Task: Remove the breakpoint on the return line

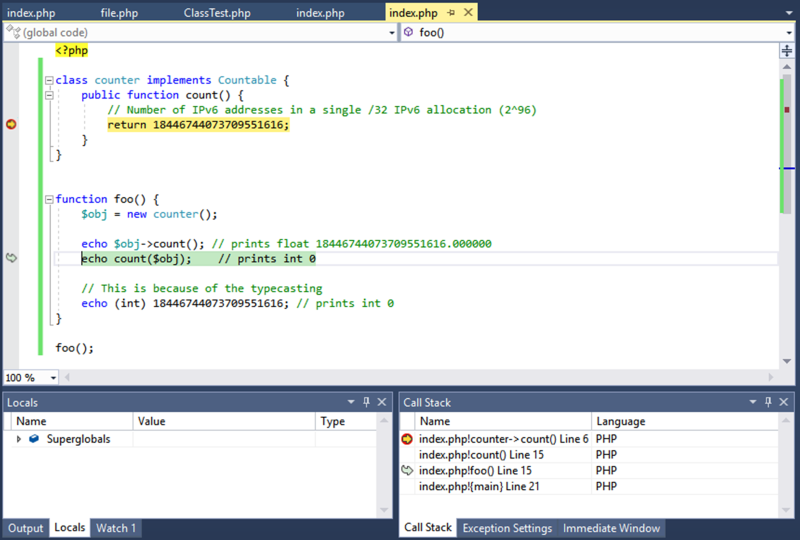Action: point(11,124)
